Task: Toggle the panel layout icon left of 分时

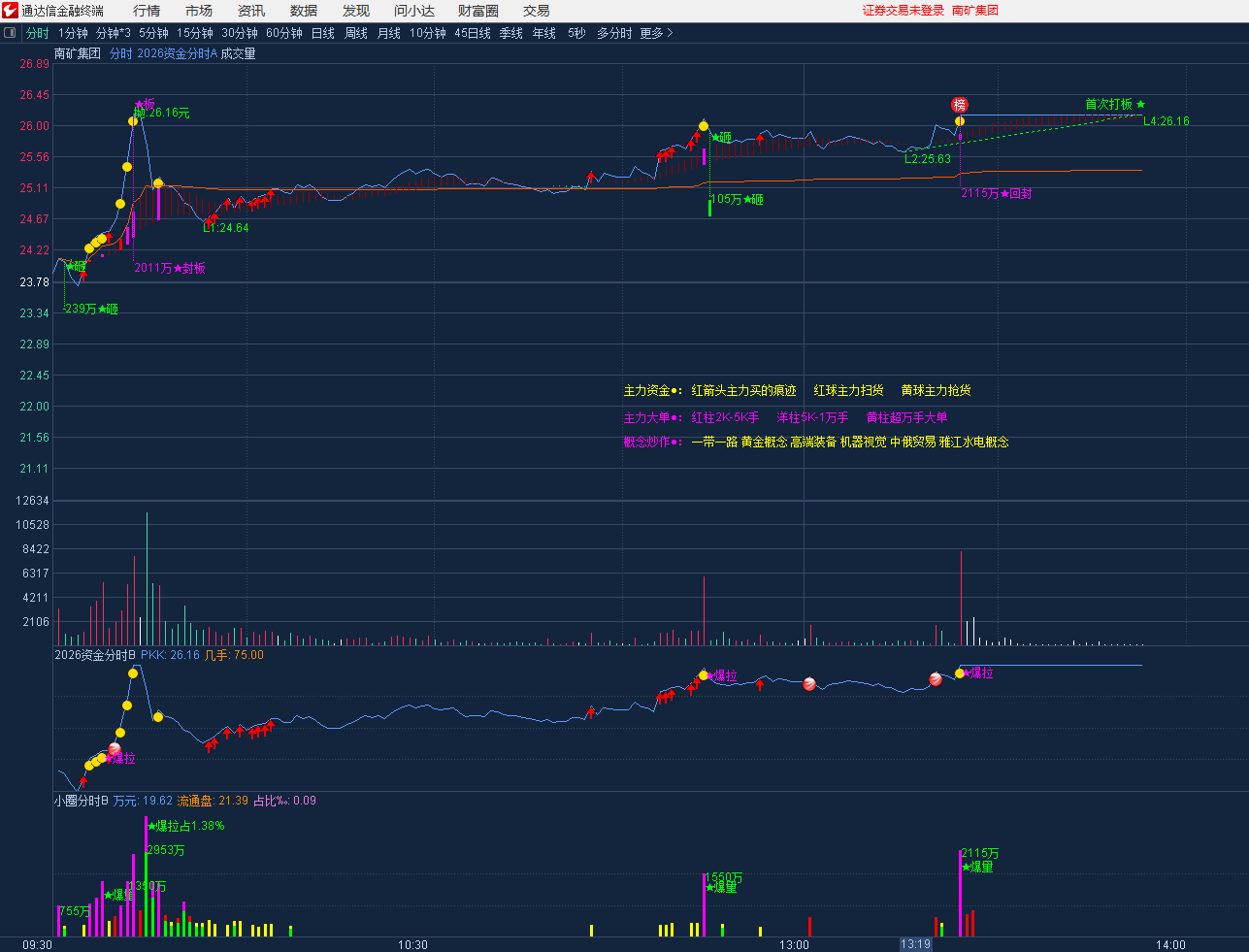Action: click(11, 33)
